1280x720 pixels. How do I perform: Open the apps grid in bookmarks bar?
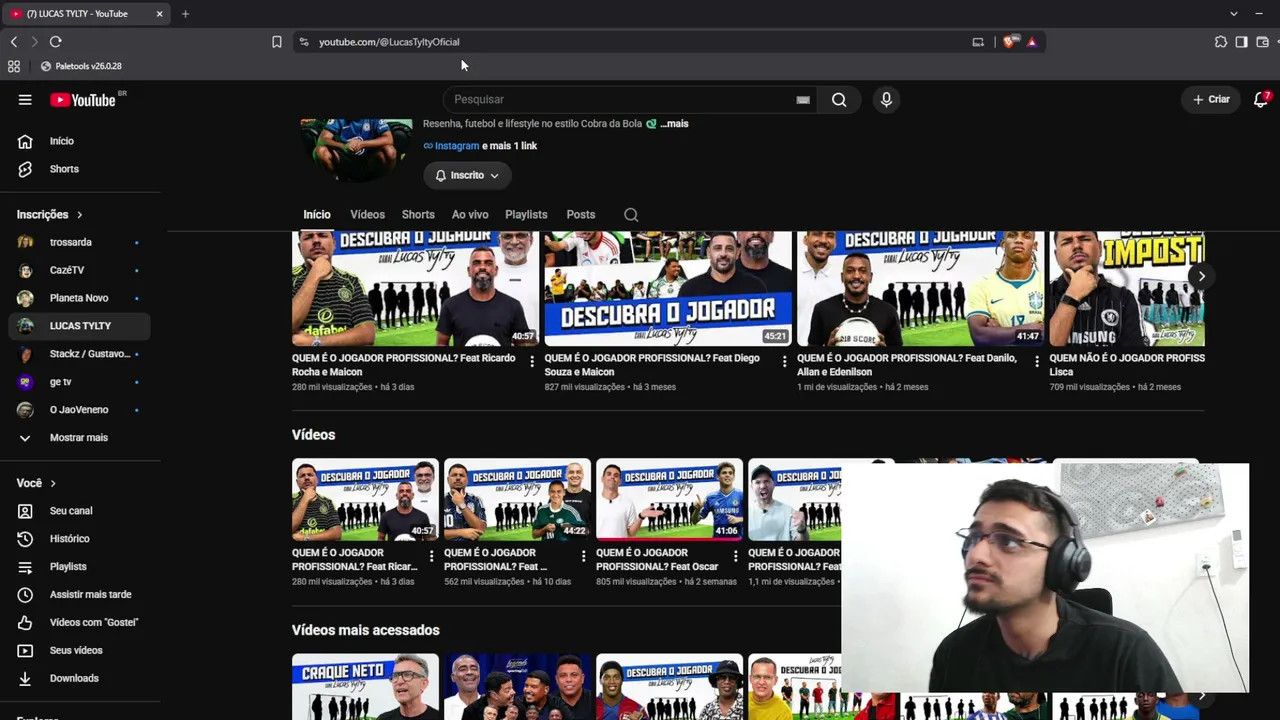tap(14, 66)
